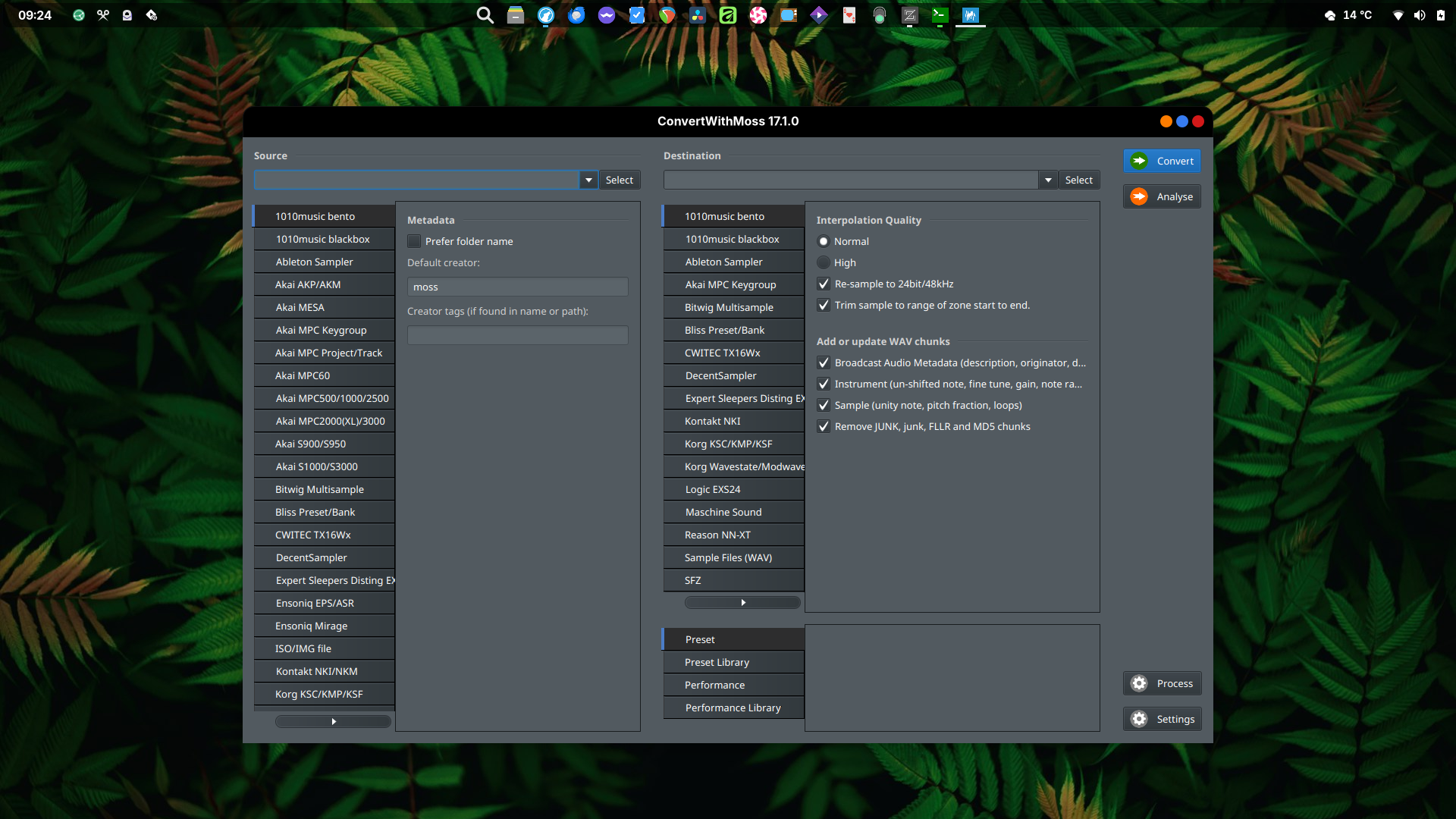1456x819 pixels.
Task: Click the Destination path input field
Action: 851,180
